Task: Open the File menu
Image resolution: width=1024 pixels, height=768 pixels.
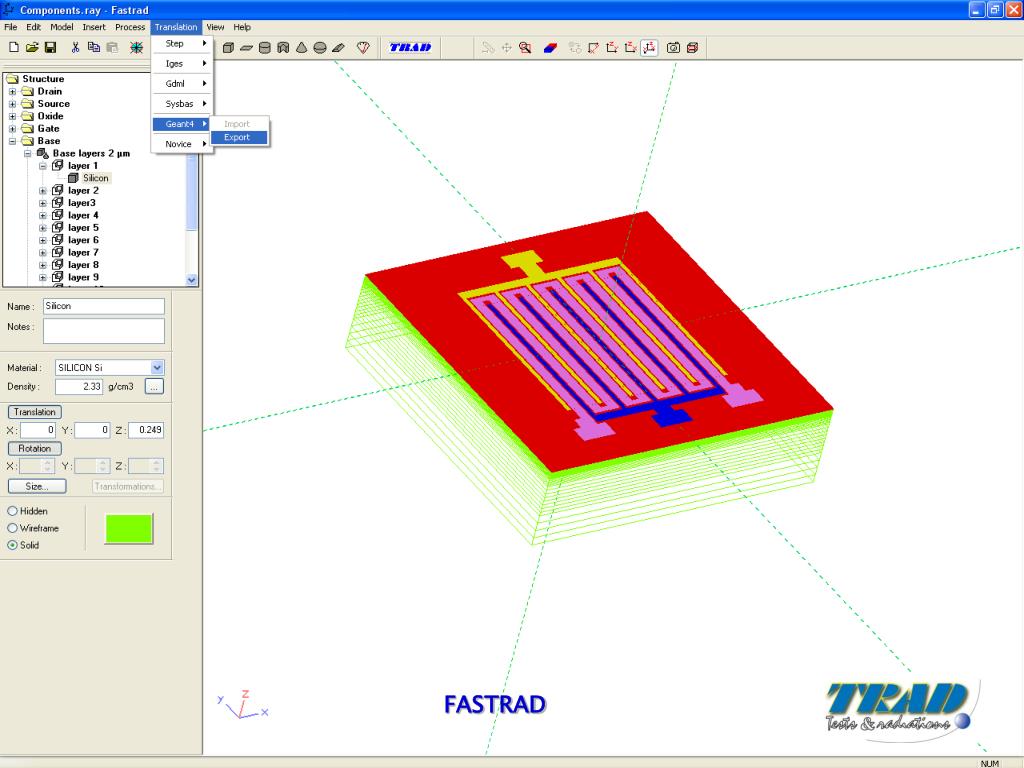Action: (10, 27)
